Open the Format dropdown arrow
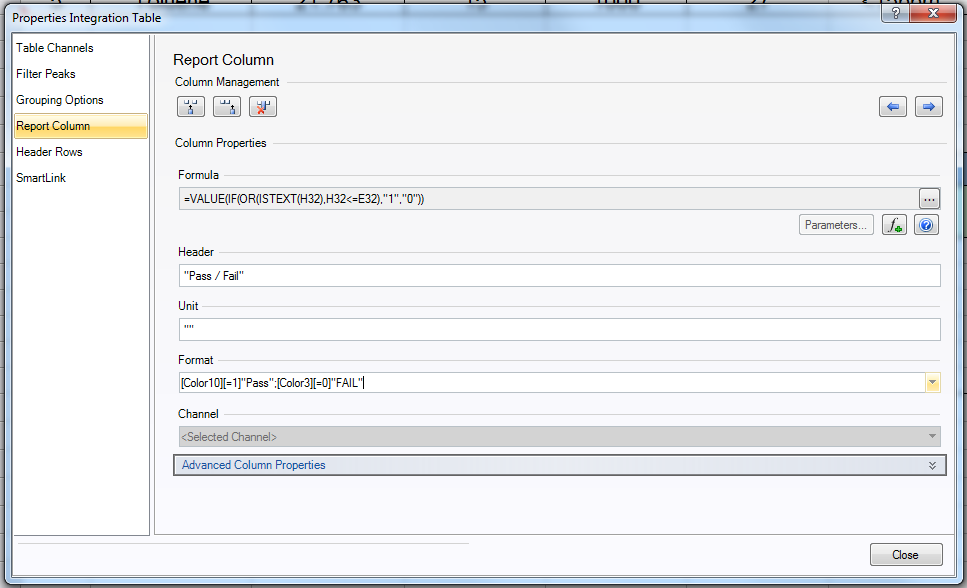Image resolution: width=967 pixels, height=588 pixels. tap(933, 383)
